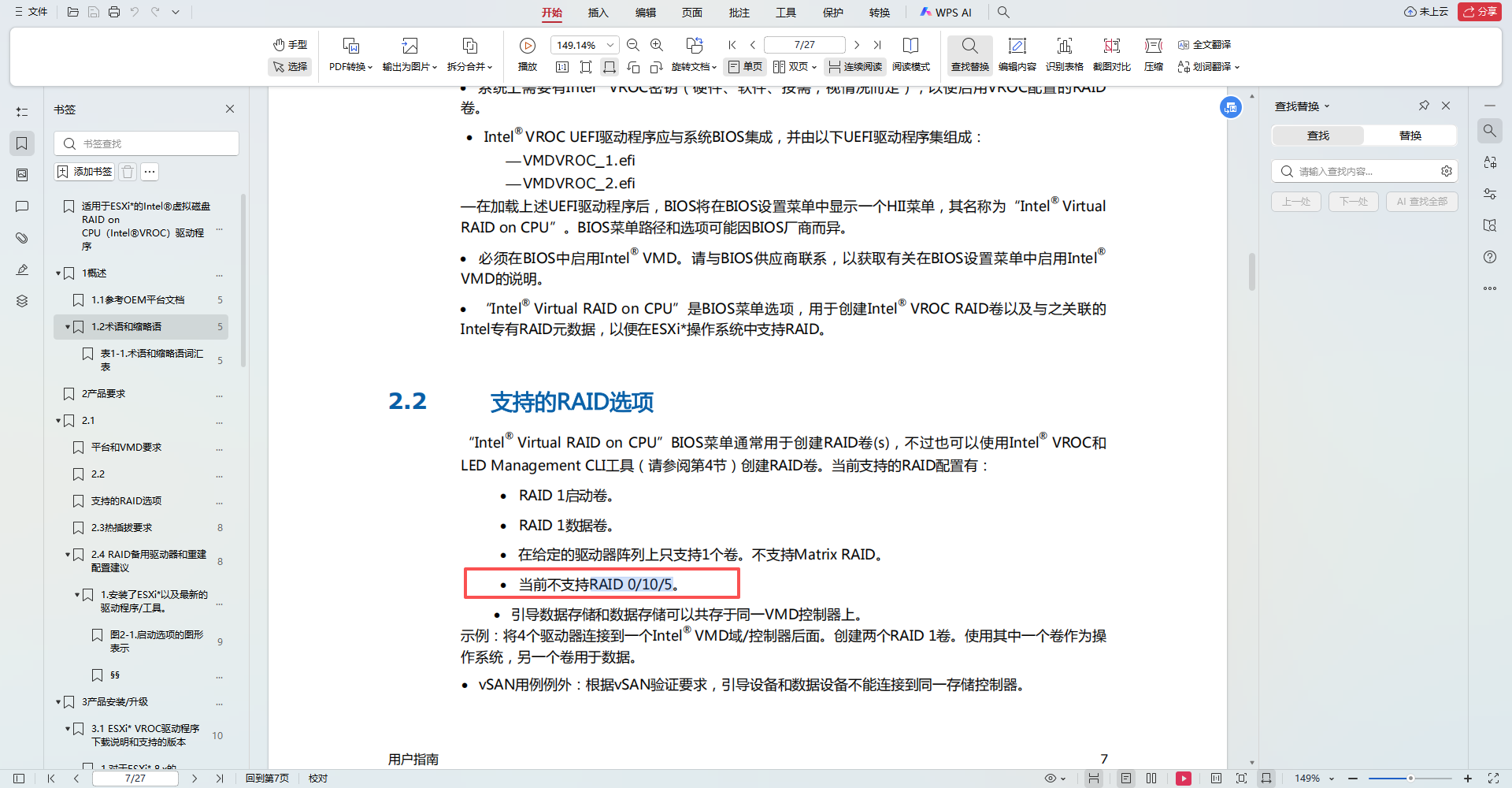The height and width of the screenshot is (788, 1512).
Task: Open the 编辑内容 tool
Action: pos(1017,54)
